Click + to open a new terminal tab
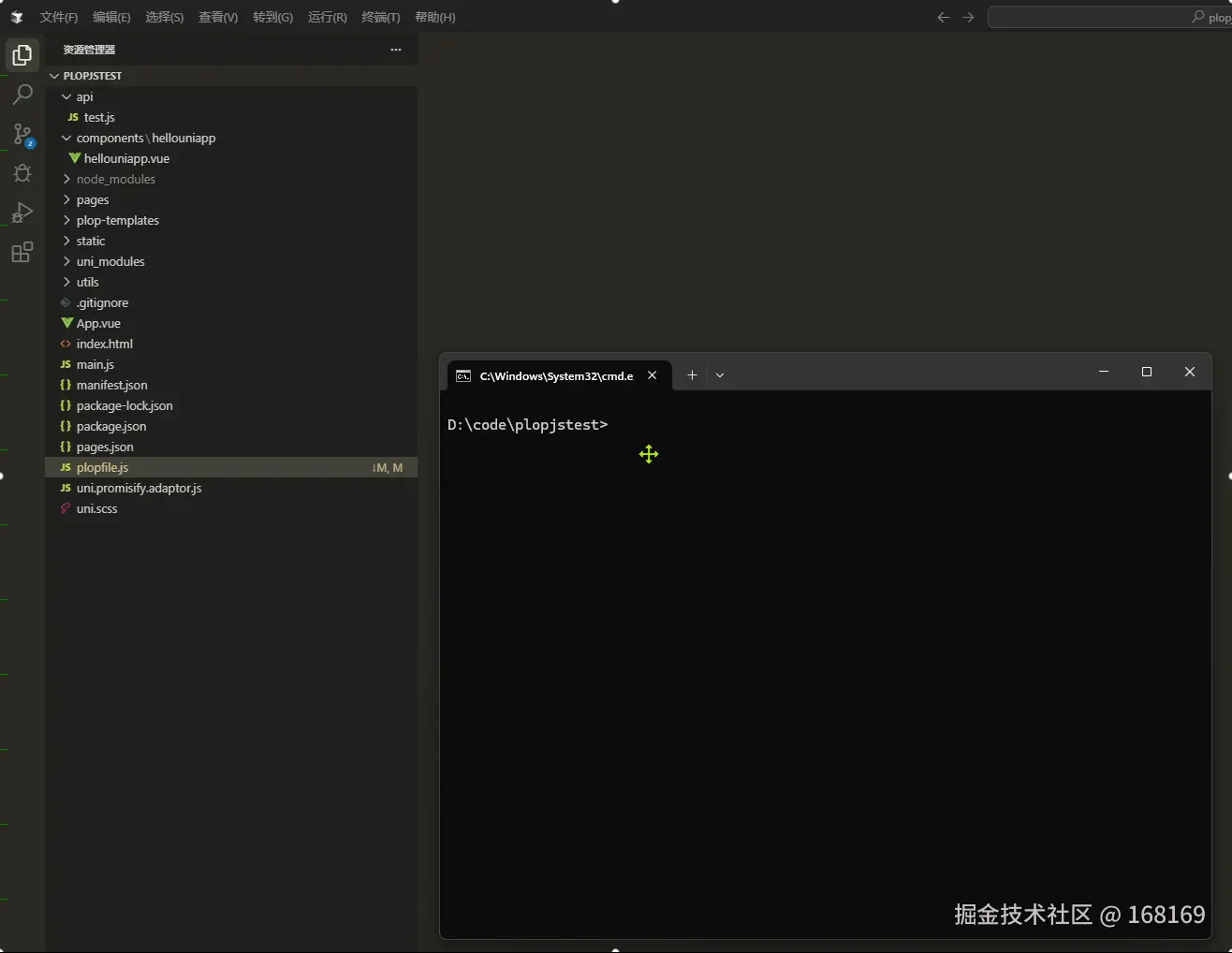The height and width of the screenshot is (953, 1232). coord(693,374)
